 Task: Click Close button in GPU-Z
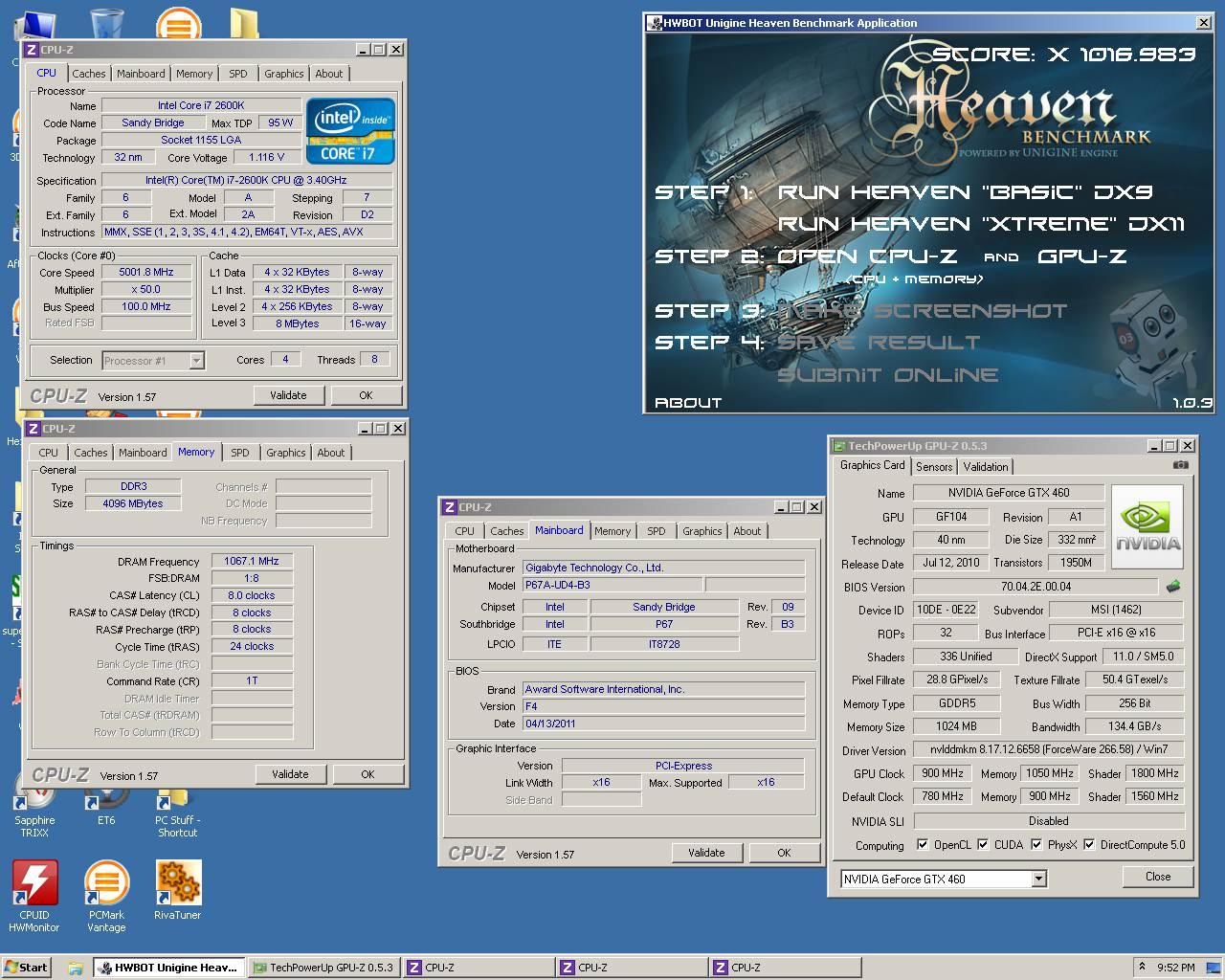pyautogui.click(x=1158, y=877)
